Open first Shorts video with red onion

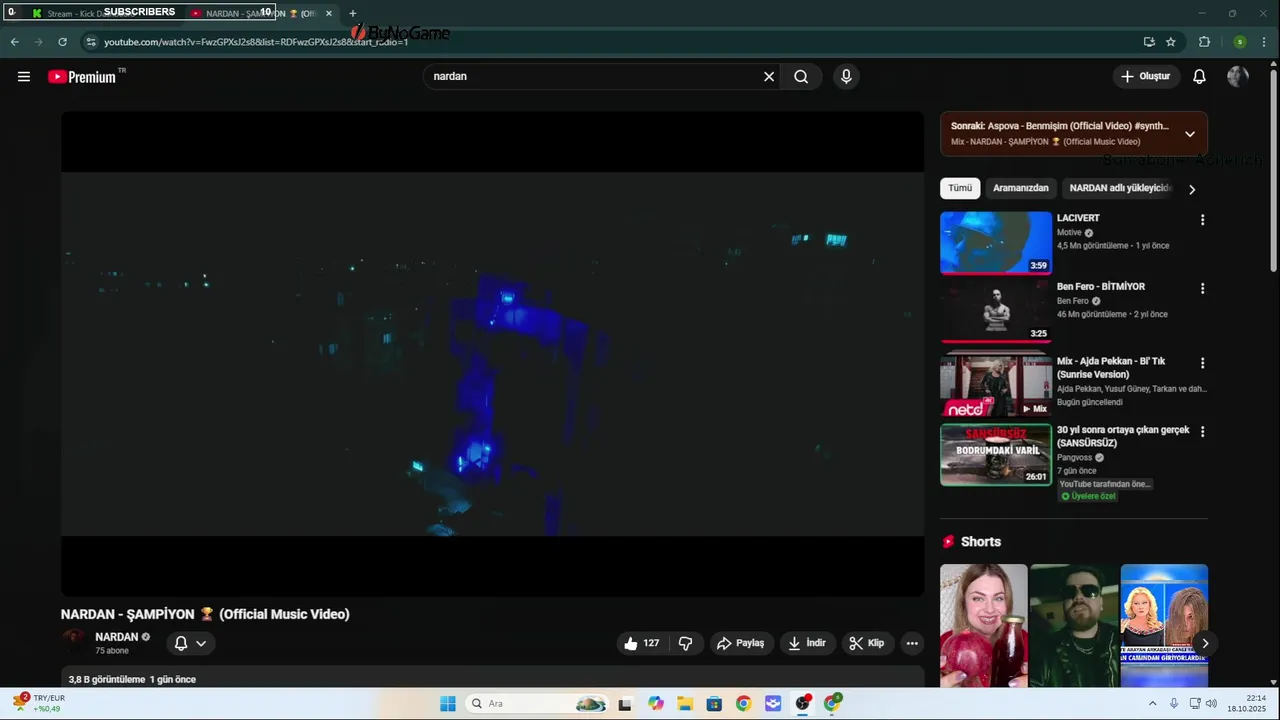[983, 626]
